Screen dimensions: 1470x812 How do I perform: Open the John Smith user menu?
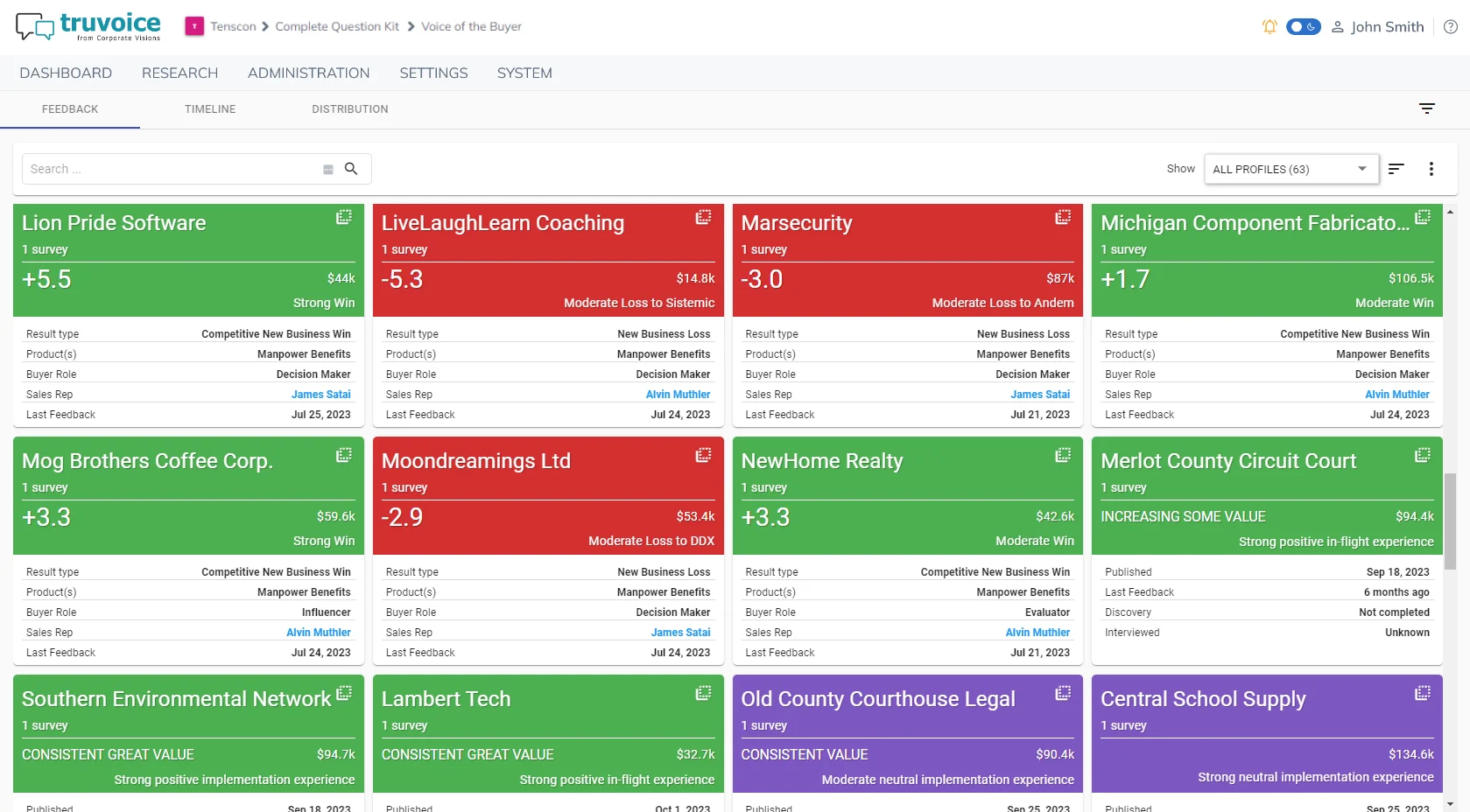point(1378,27)
